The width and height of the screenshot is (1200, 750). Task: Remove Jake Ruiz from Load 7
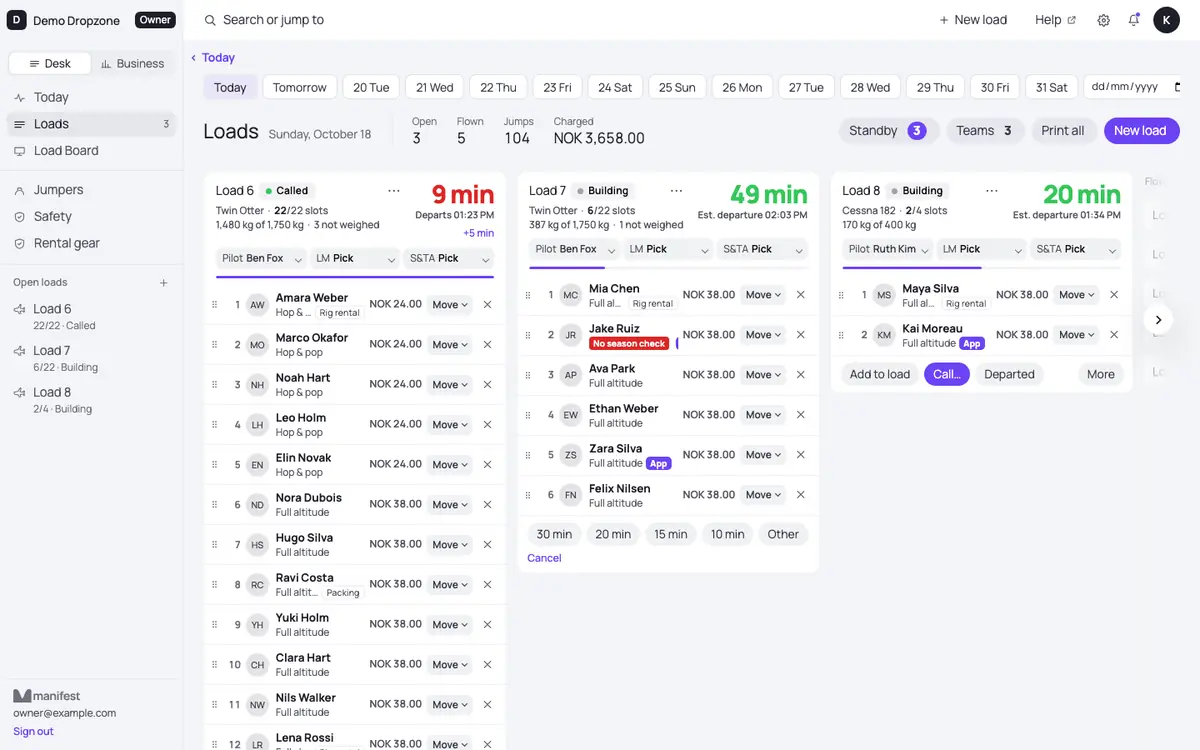point(800,335)
